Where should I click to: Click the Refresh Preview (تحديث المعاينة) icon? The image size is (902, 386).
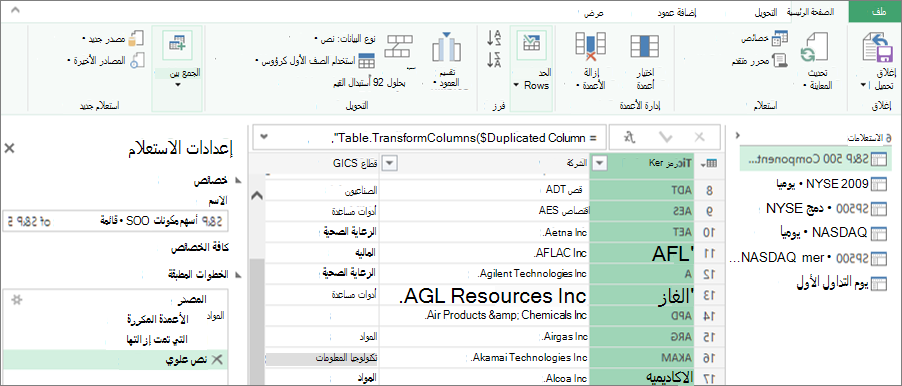[x=815, y=48]
